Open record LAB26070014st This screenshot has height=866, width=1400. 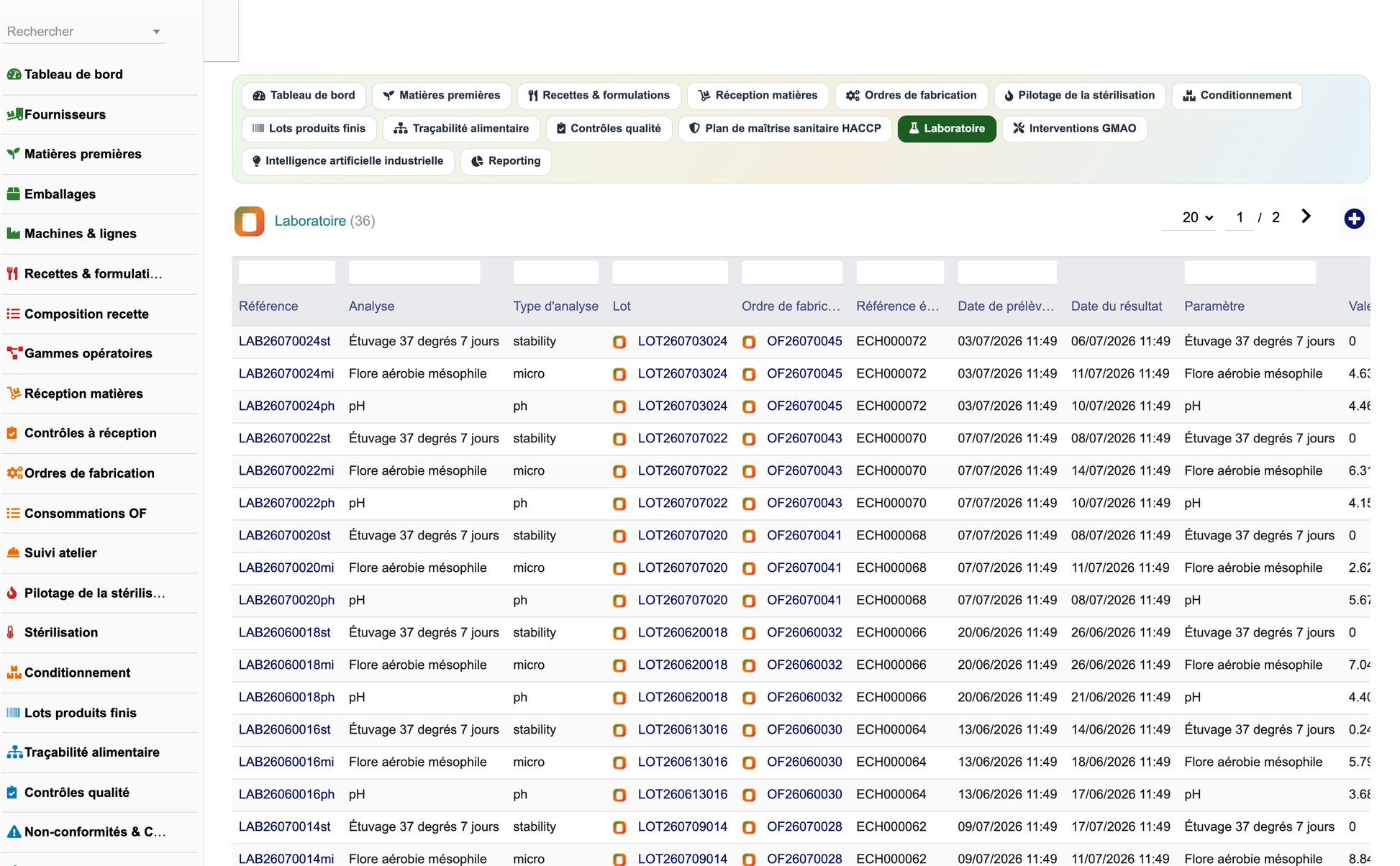tap(285, 826)
